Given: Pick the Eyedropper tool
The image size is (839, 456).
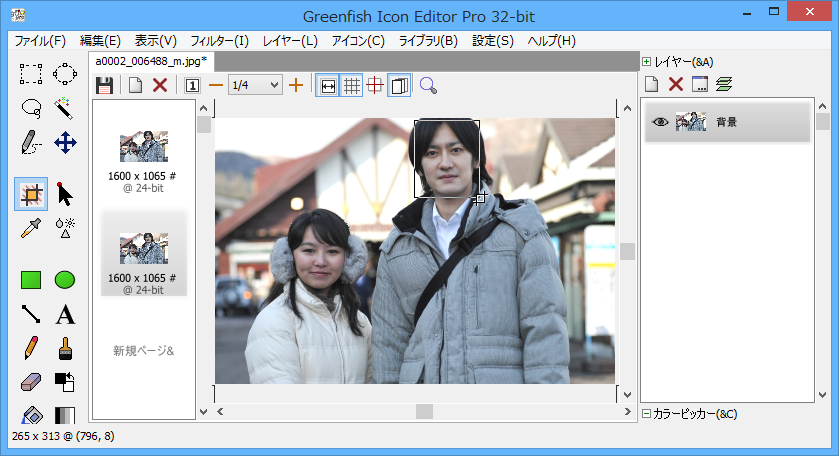Looking at the screenshot, I should coord(31,228).
